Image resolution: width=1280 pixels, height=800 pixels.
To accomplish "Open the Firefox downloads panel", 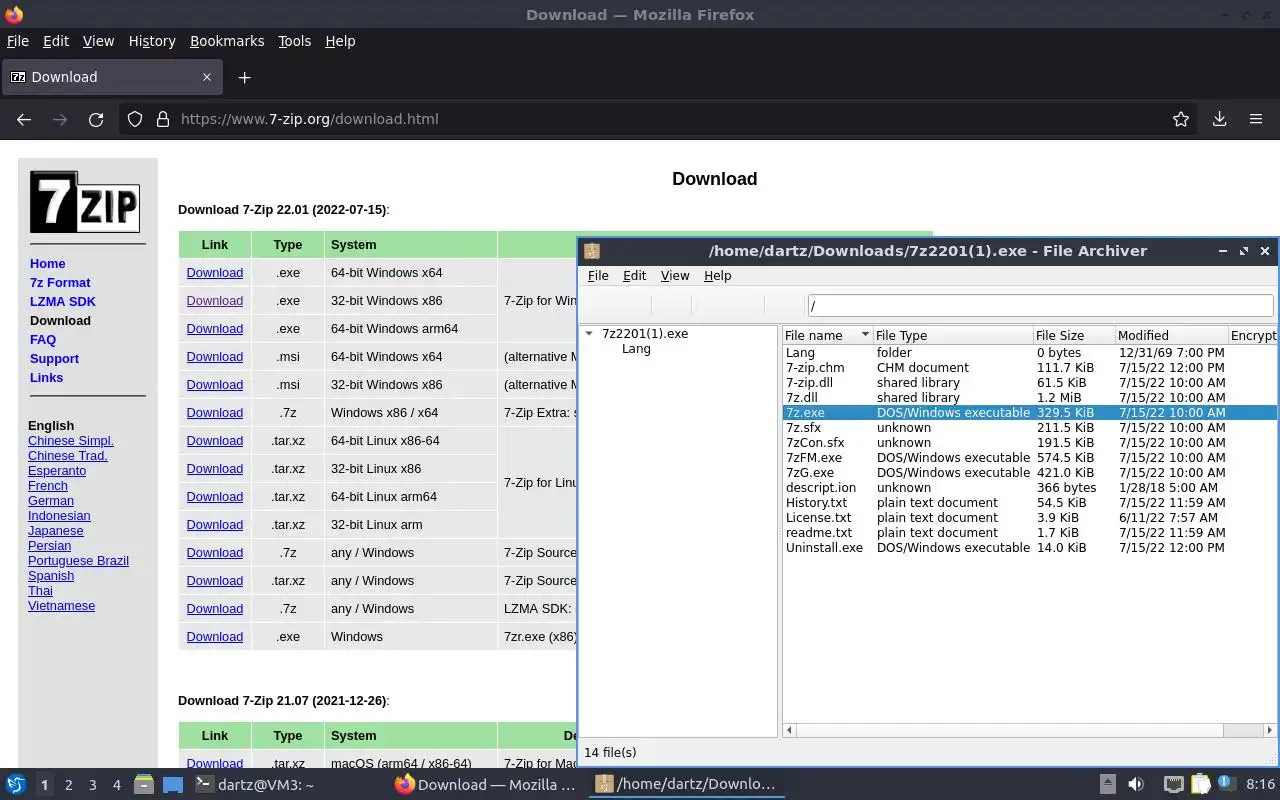I will click(x=1219, y=119).
